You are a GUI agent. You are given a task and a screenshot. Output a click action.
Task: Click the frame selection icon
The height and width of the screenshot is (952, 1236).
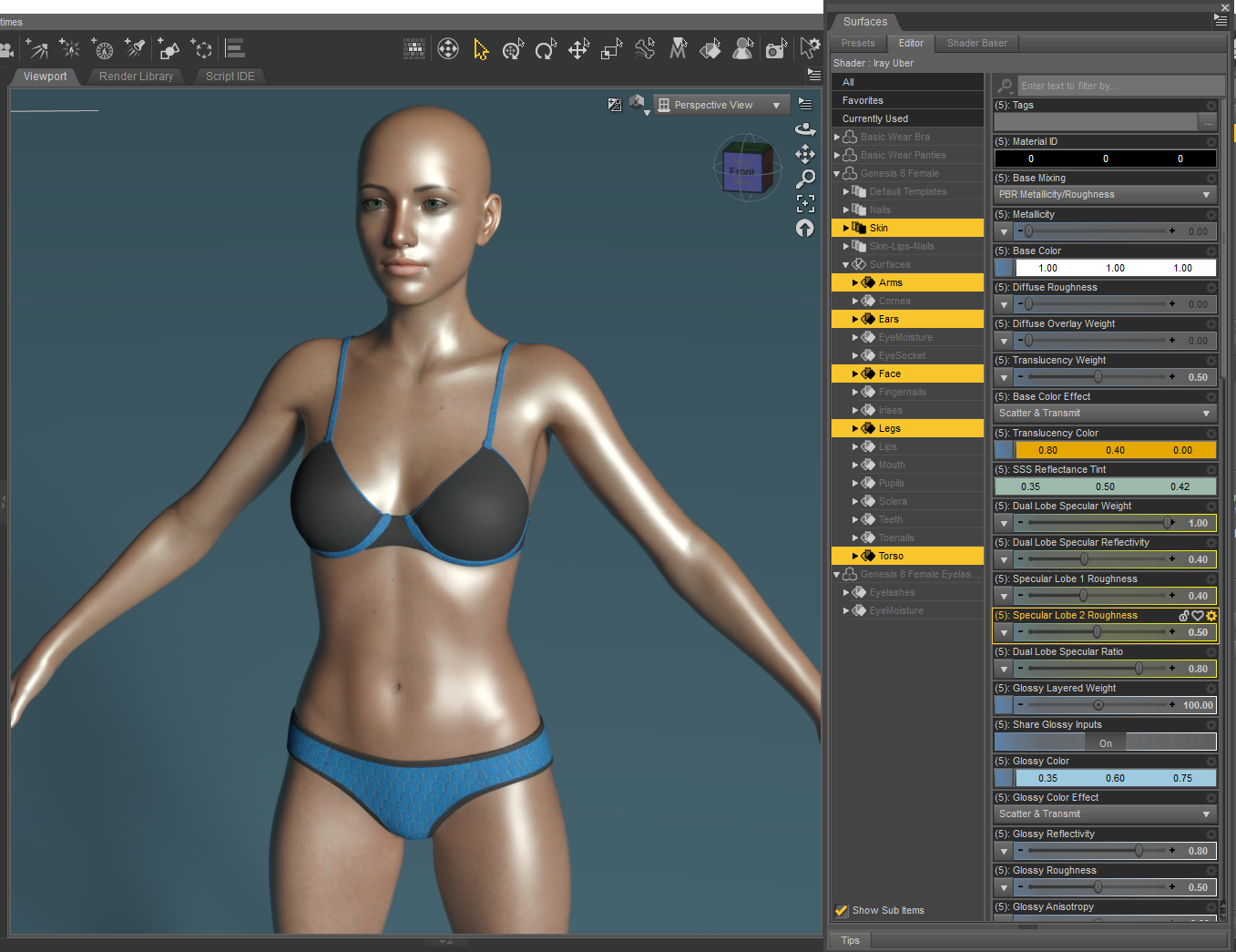(805, 203)
